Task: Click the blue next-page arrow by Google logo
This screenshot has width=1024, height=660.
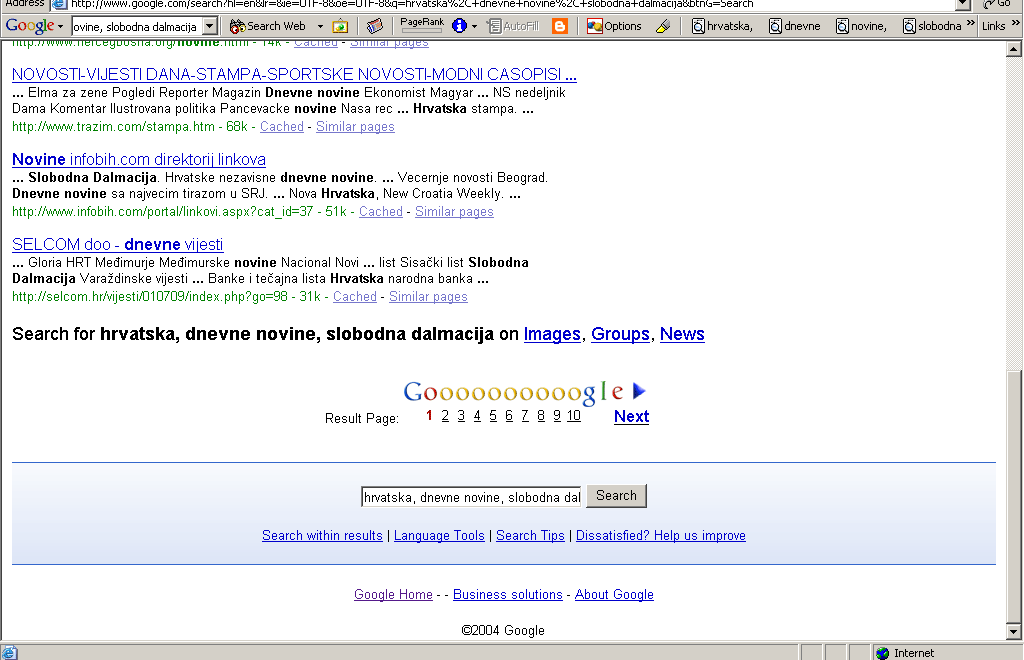Action: click(x=639, y=391)
